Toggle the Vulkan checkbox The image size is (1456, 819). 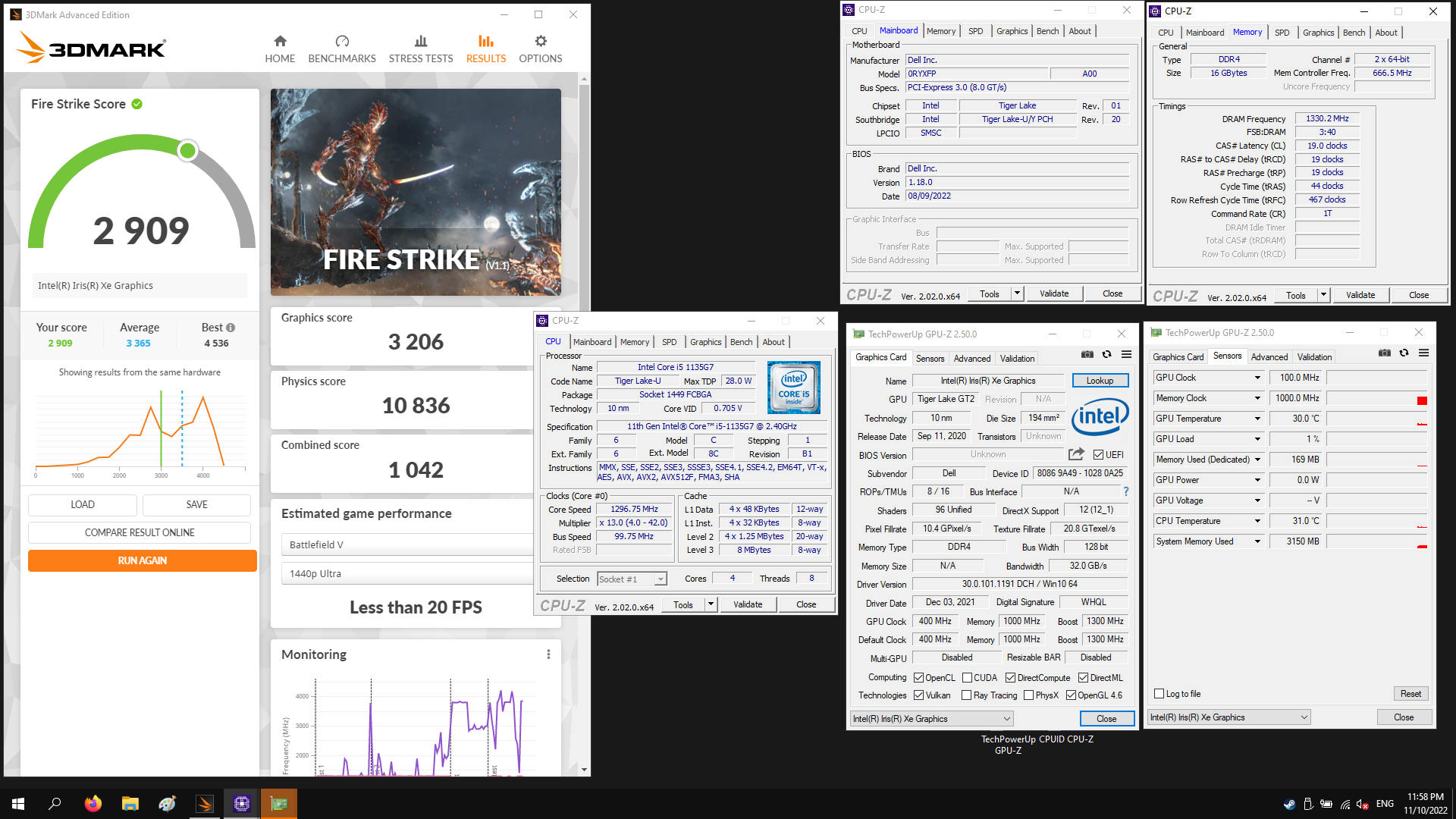918,695
